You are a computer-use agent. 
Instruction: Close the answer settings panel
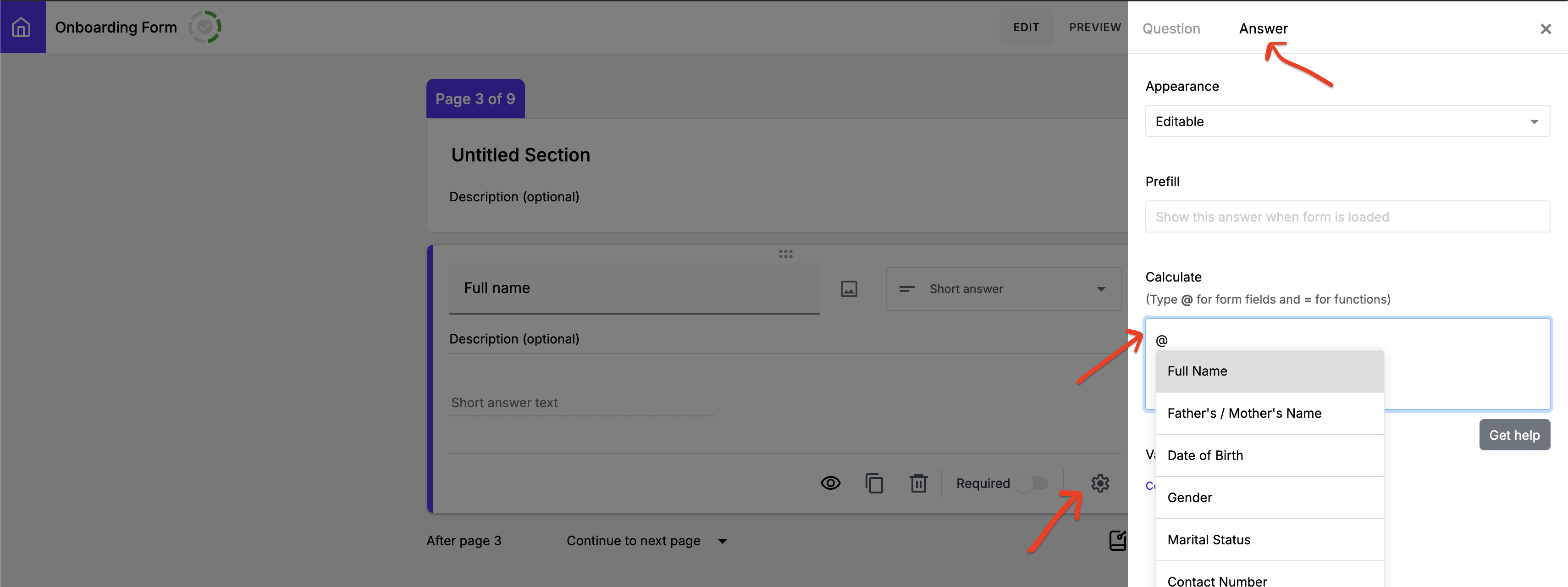[1545, 28]
